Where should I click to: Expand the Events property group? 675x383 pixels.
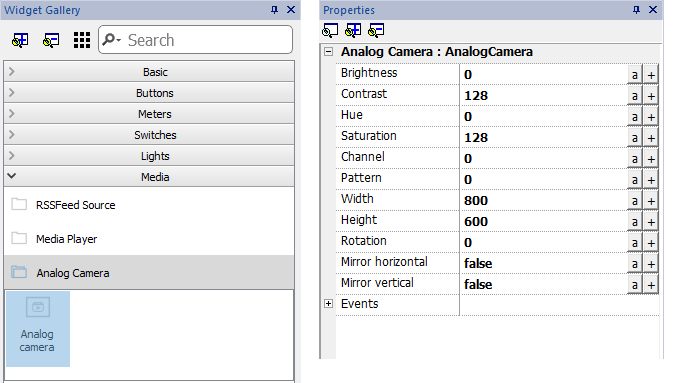[x=328, y=304]
